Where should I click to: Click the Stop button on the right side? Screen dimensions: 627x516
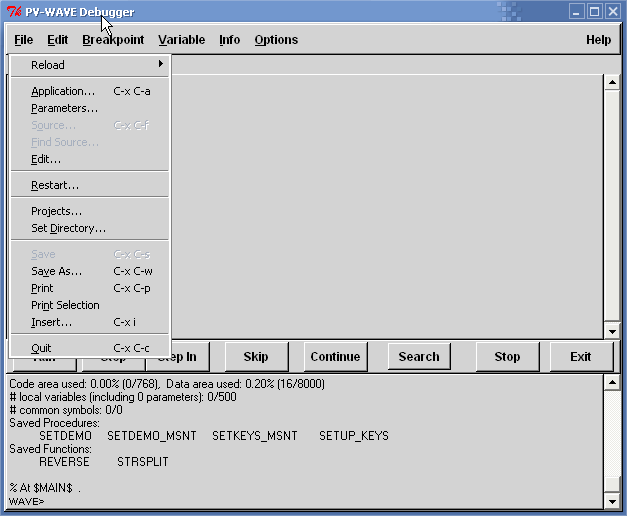pos(507,356)
